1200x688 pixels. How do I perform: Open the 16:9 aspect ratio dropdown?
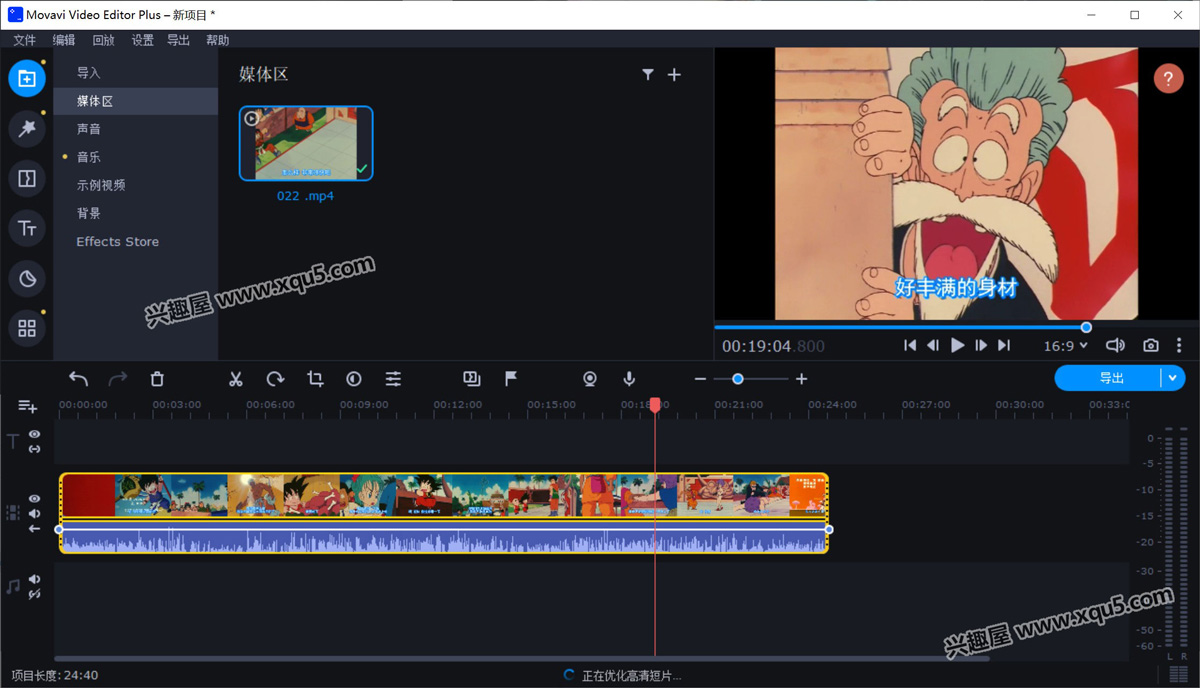(1066, 345)
